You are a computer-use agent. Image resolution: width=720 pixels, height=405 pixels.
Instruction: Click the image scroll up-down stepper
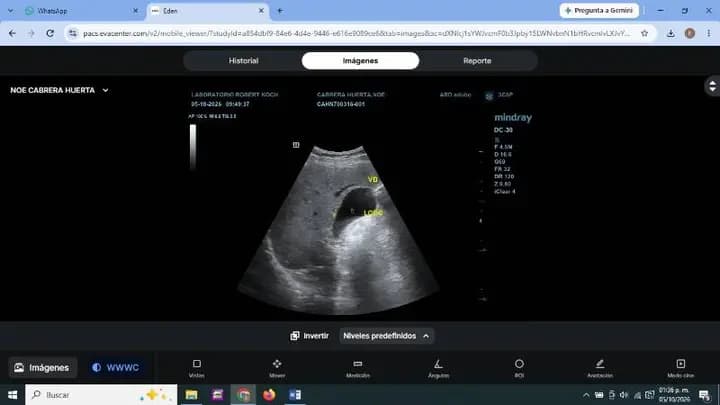712,86
